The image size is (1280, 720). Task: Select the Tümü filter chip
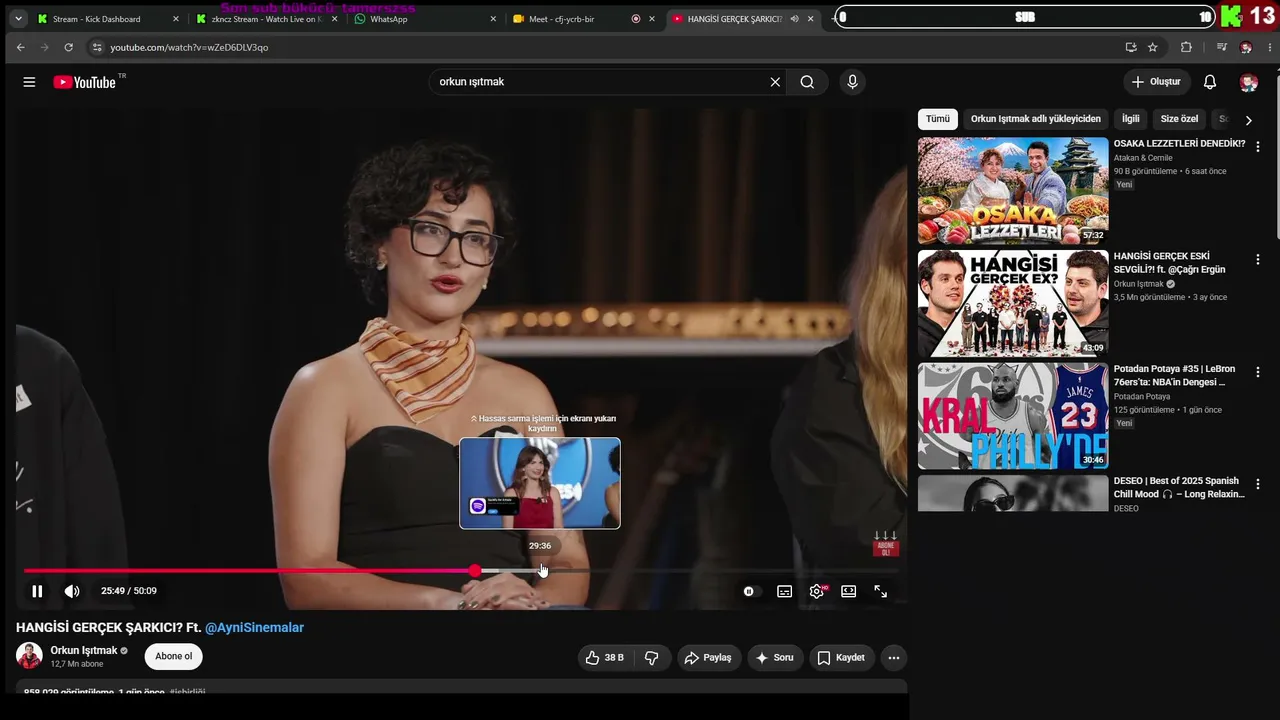tap(938, 119)
